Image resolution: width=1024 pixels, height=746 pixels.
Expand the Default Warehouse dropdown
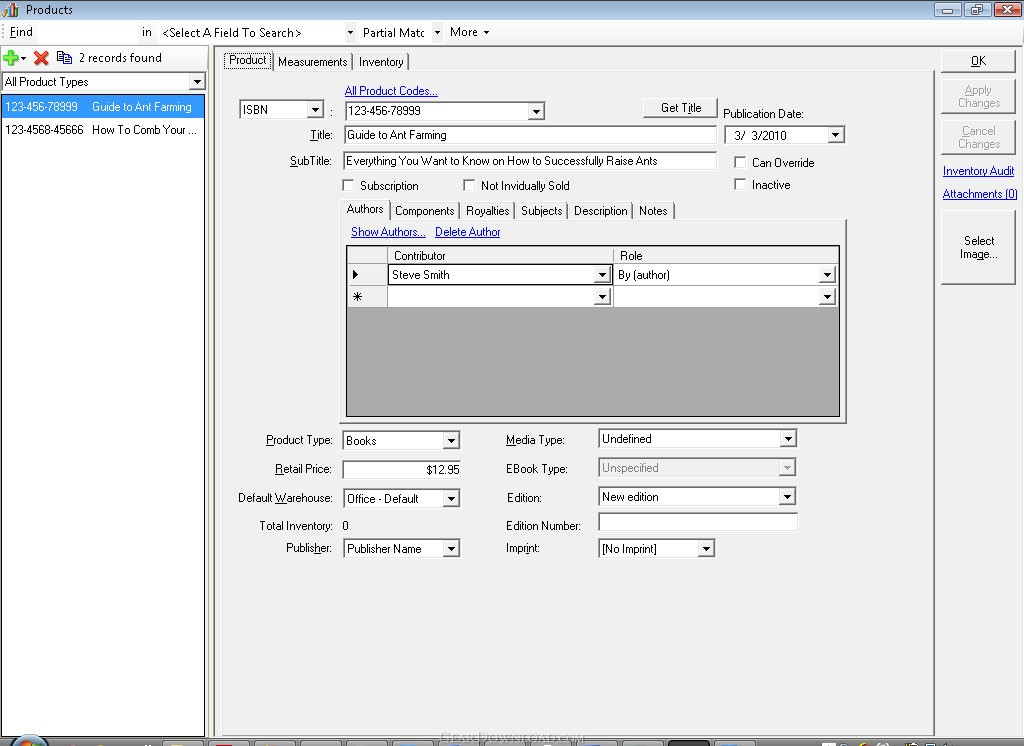(x=451, y=498)
